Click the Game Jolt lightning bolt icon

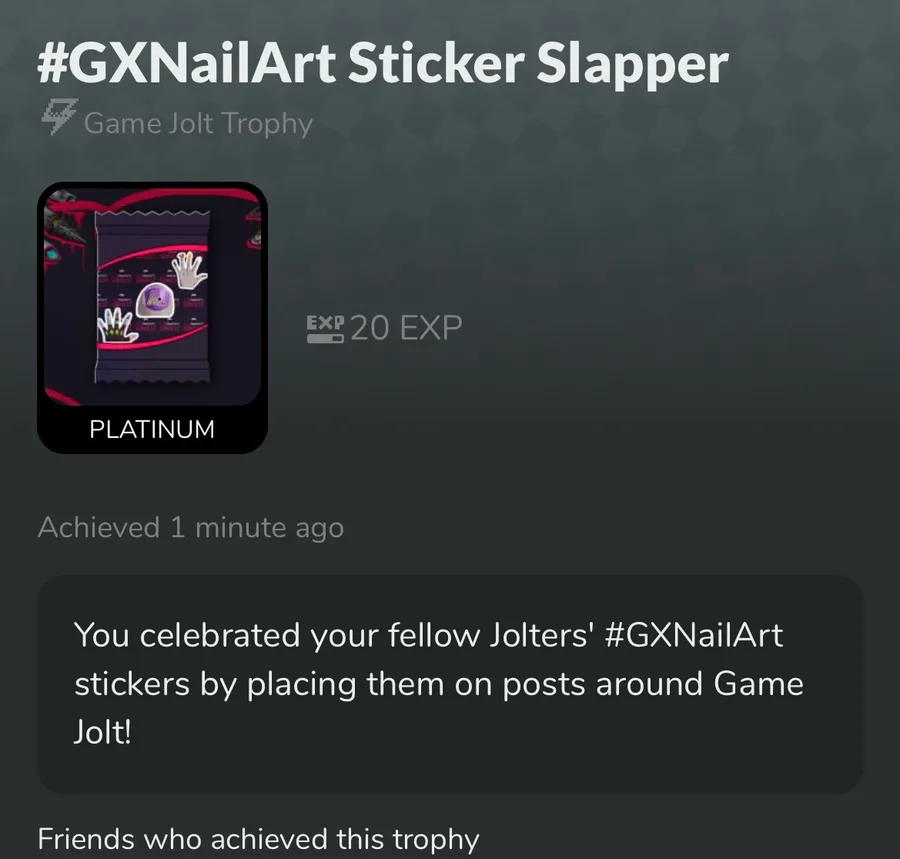pos(59,117)
